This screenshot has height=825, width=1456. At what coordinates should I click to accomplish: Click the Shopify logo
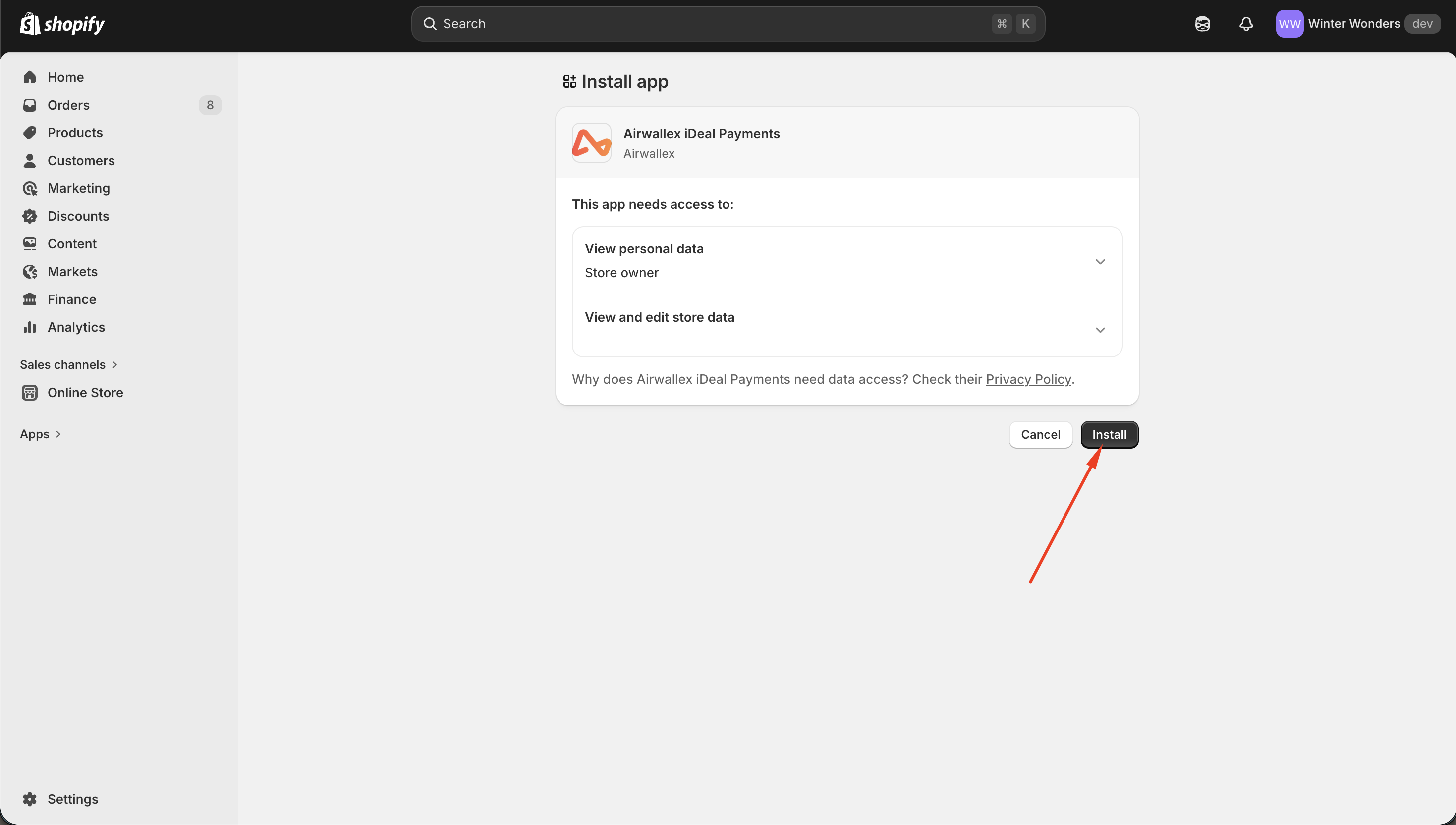62,23
